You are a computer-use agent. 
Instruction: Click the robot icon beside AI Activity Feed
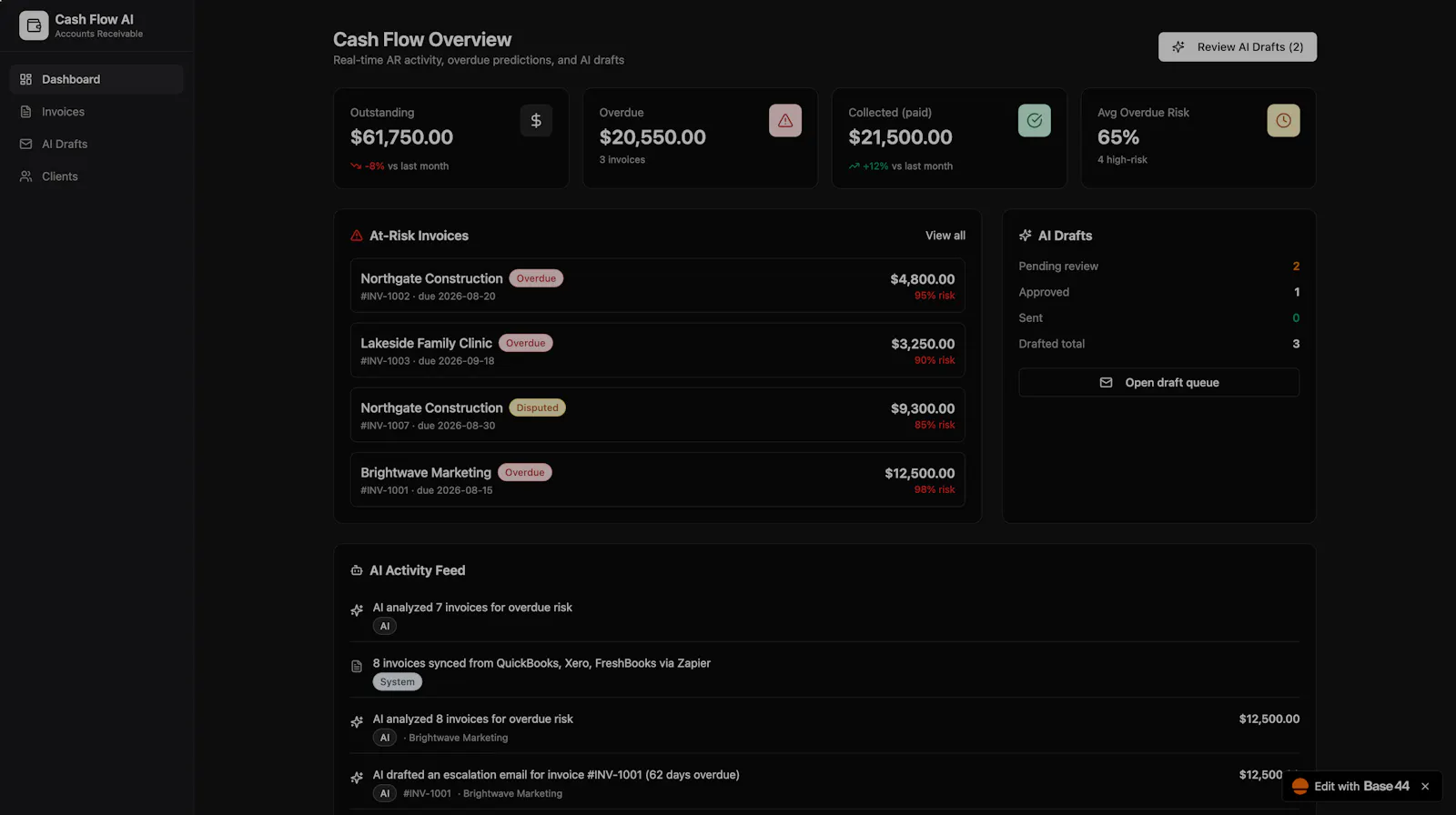(x=357, y=570)
